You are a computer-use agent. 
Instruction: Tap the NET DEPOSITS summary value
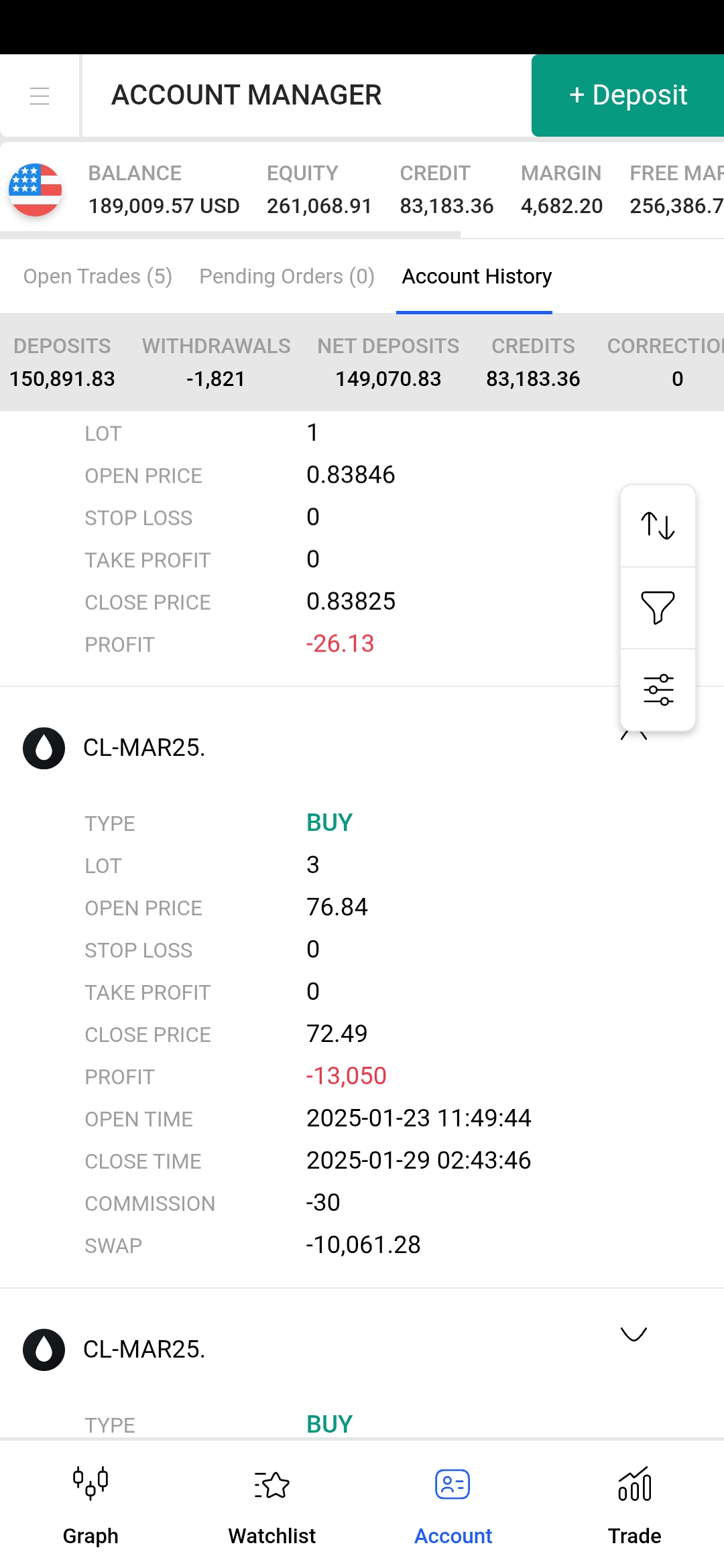[388, 379]
